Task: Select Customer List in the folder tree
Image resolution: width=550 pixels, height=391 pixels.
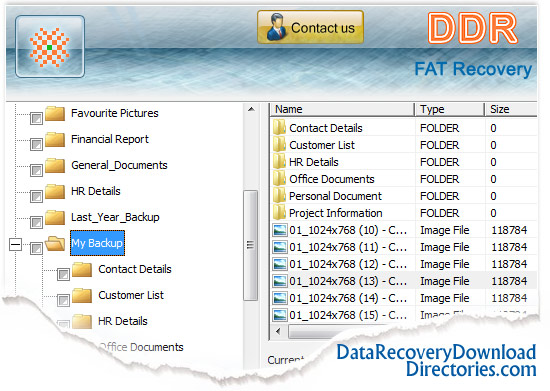Action: (131, 295)
